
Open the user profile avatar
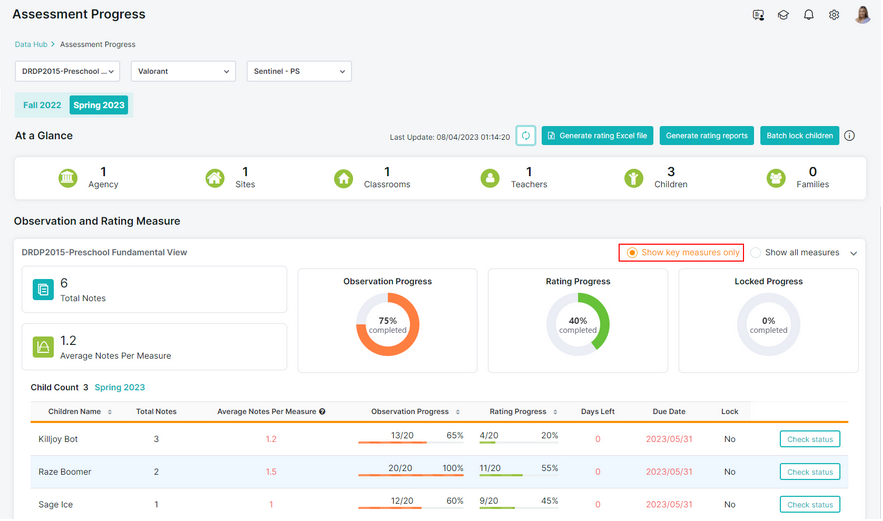coord(862,15)
